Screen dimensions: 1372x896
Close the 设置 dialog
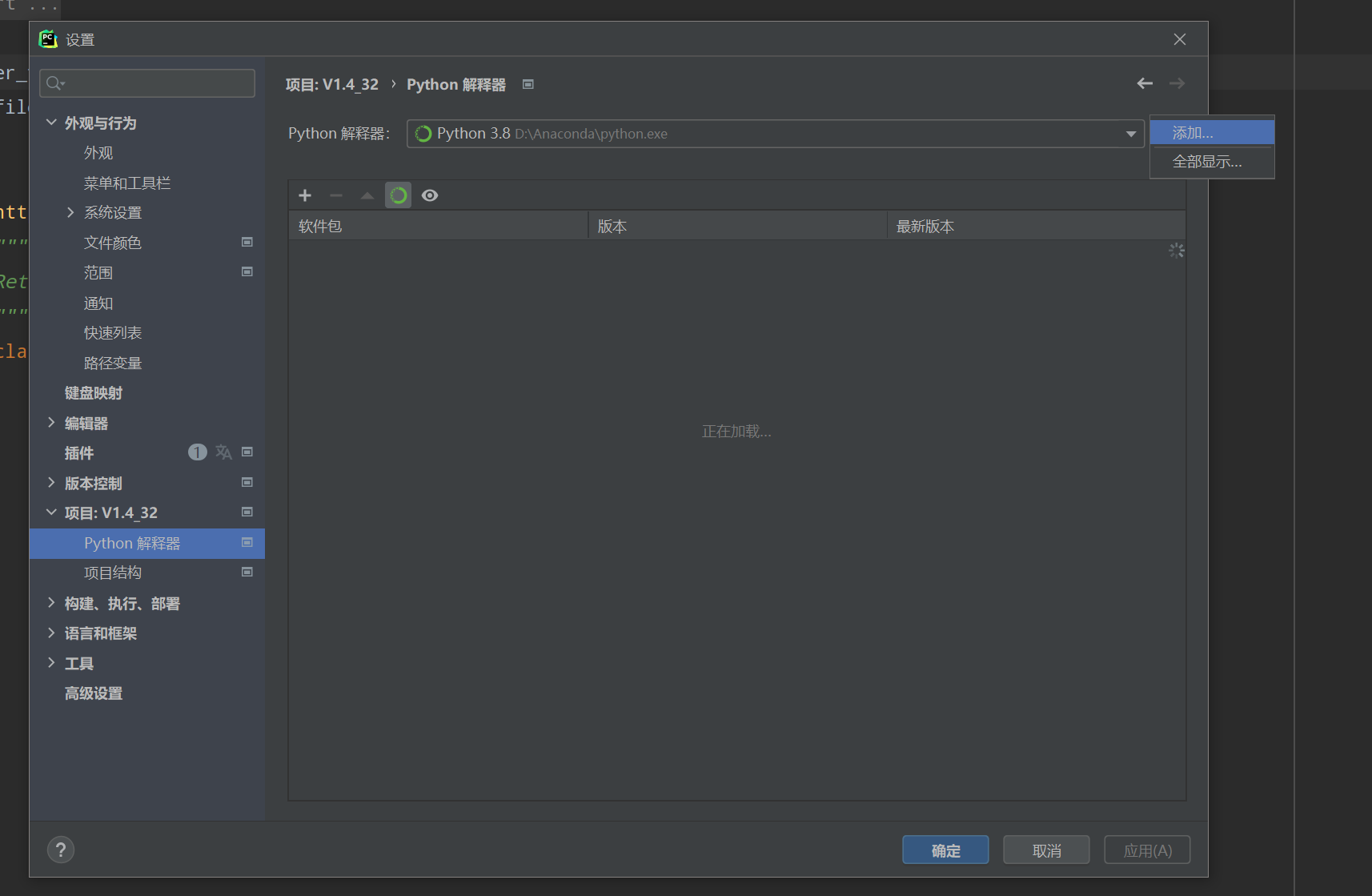[1180, 39]
